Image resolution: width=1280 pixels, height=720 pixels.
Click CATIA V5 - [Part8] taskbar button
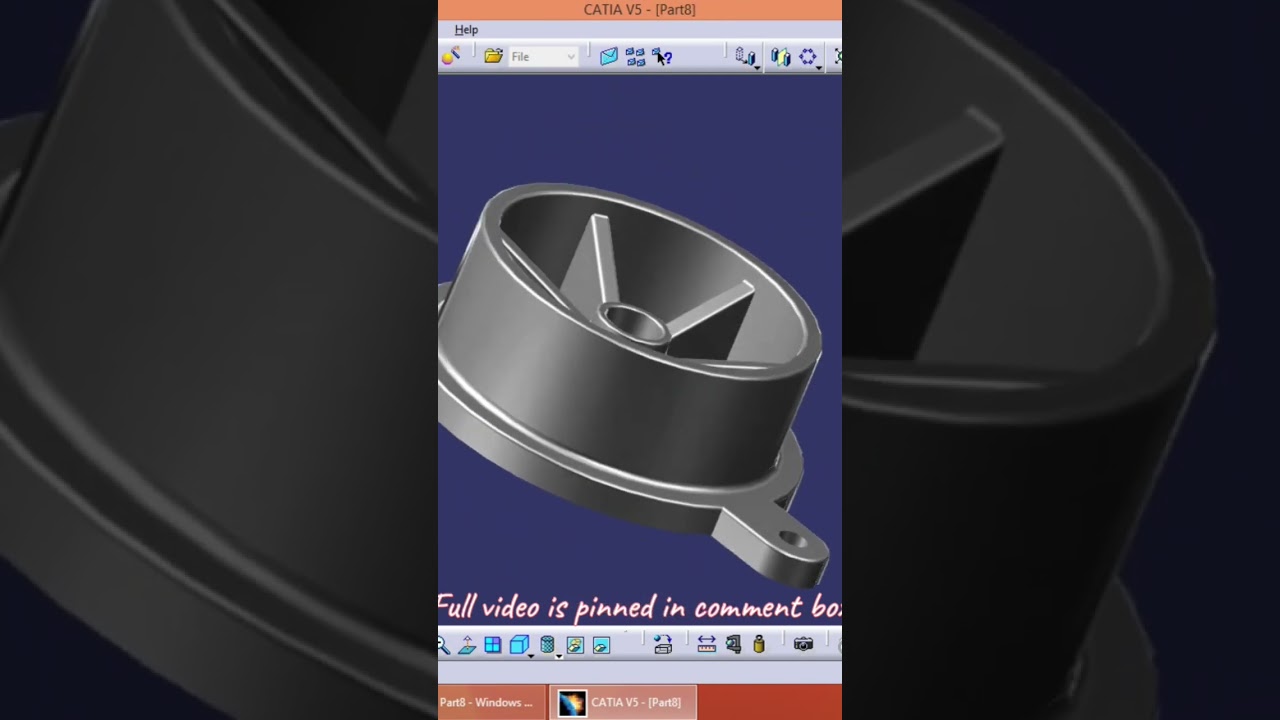(x=623, y=702)
